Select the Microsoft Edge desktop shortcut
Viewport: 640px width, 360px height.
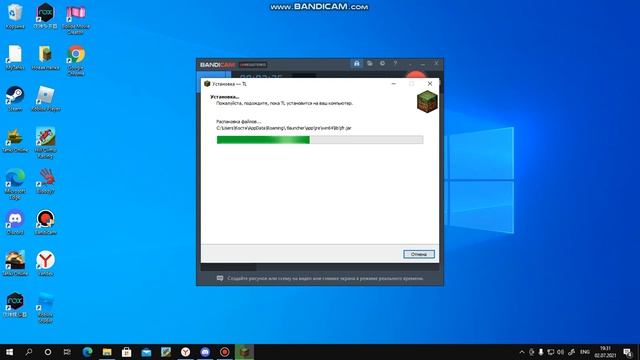15,184
